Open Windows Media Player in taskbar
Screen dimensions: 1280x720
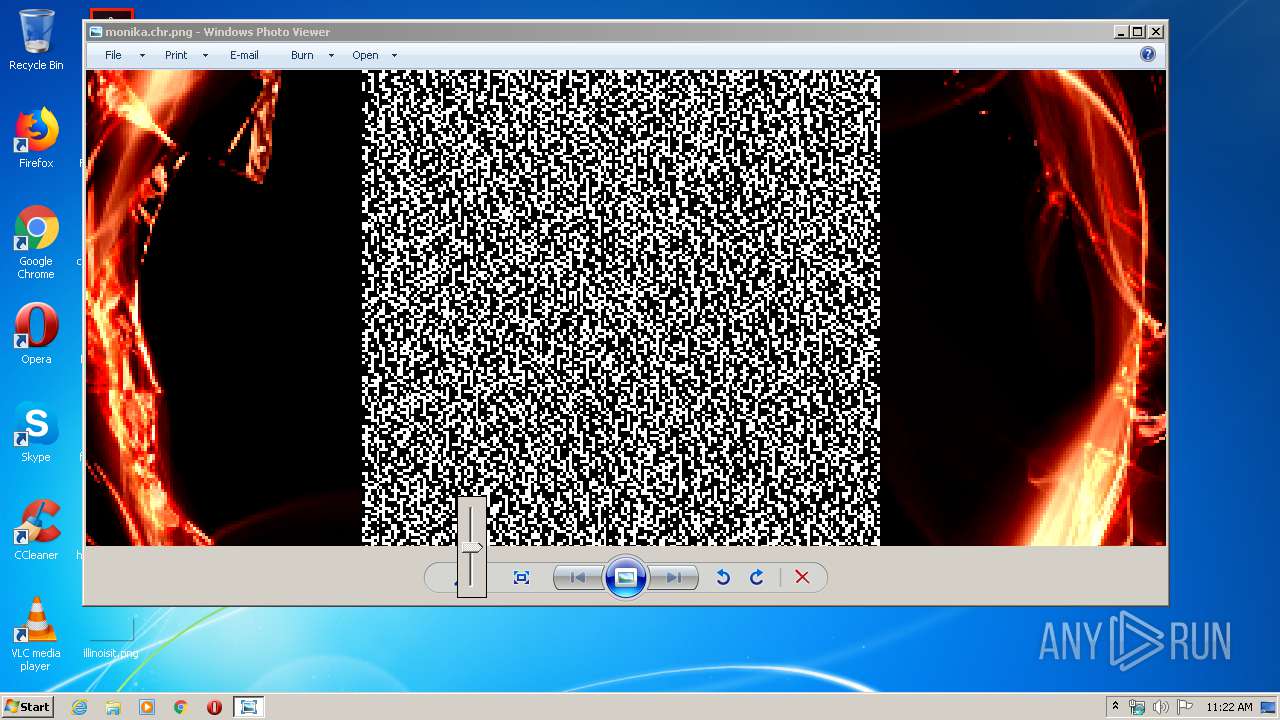[x=147, y=707]
